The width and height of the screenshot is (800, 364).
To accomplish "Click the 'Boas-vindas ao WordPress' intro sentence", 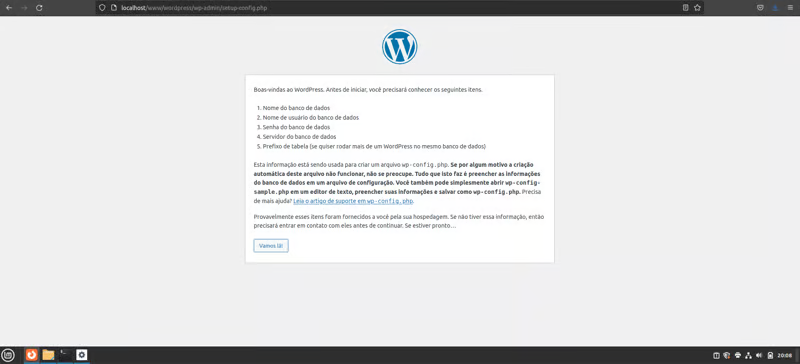I will [x=368, y=90].
